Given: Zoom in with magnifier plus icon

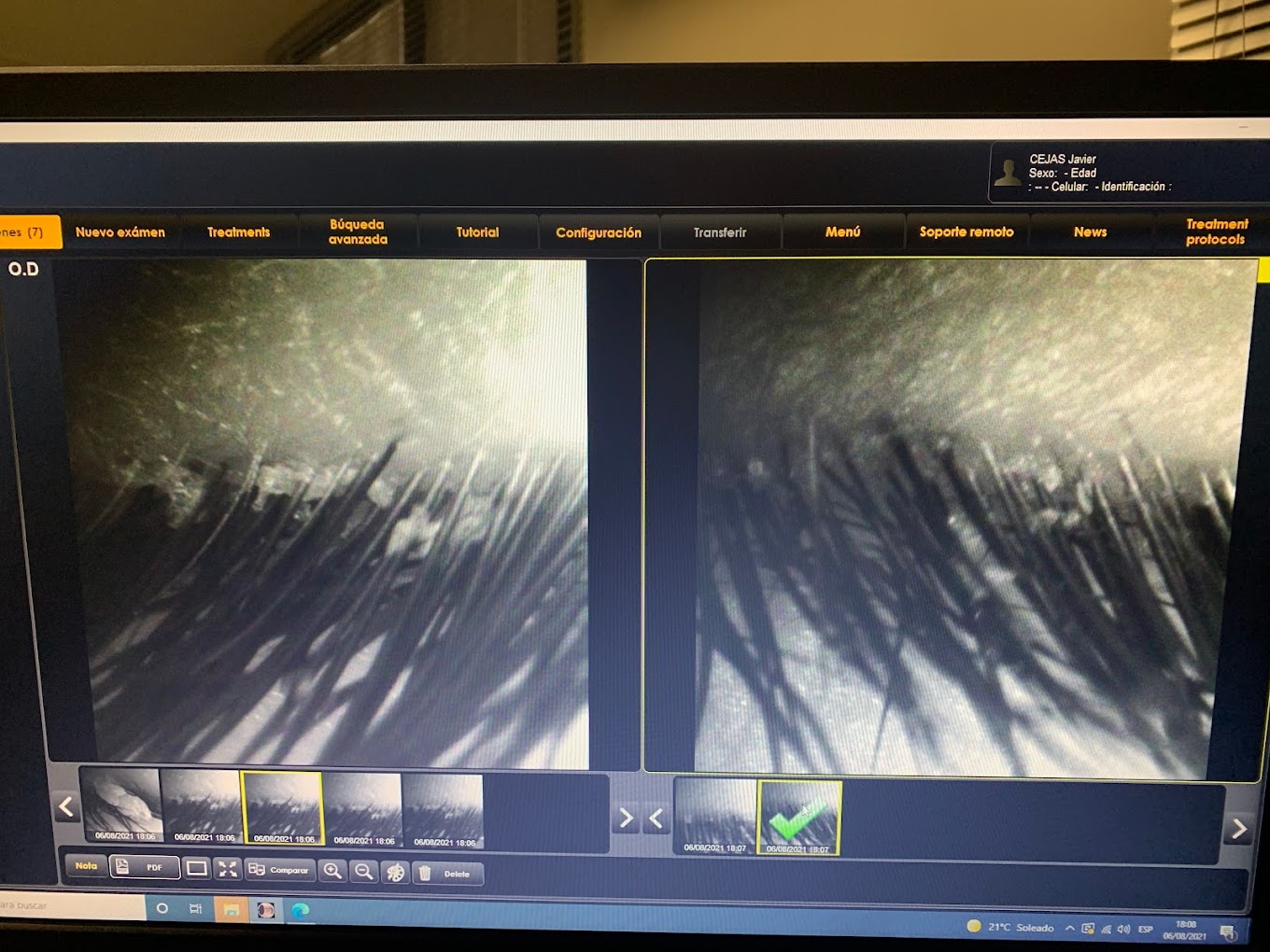Looking at the screenshot, I should (x=332, y=871).
